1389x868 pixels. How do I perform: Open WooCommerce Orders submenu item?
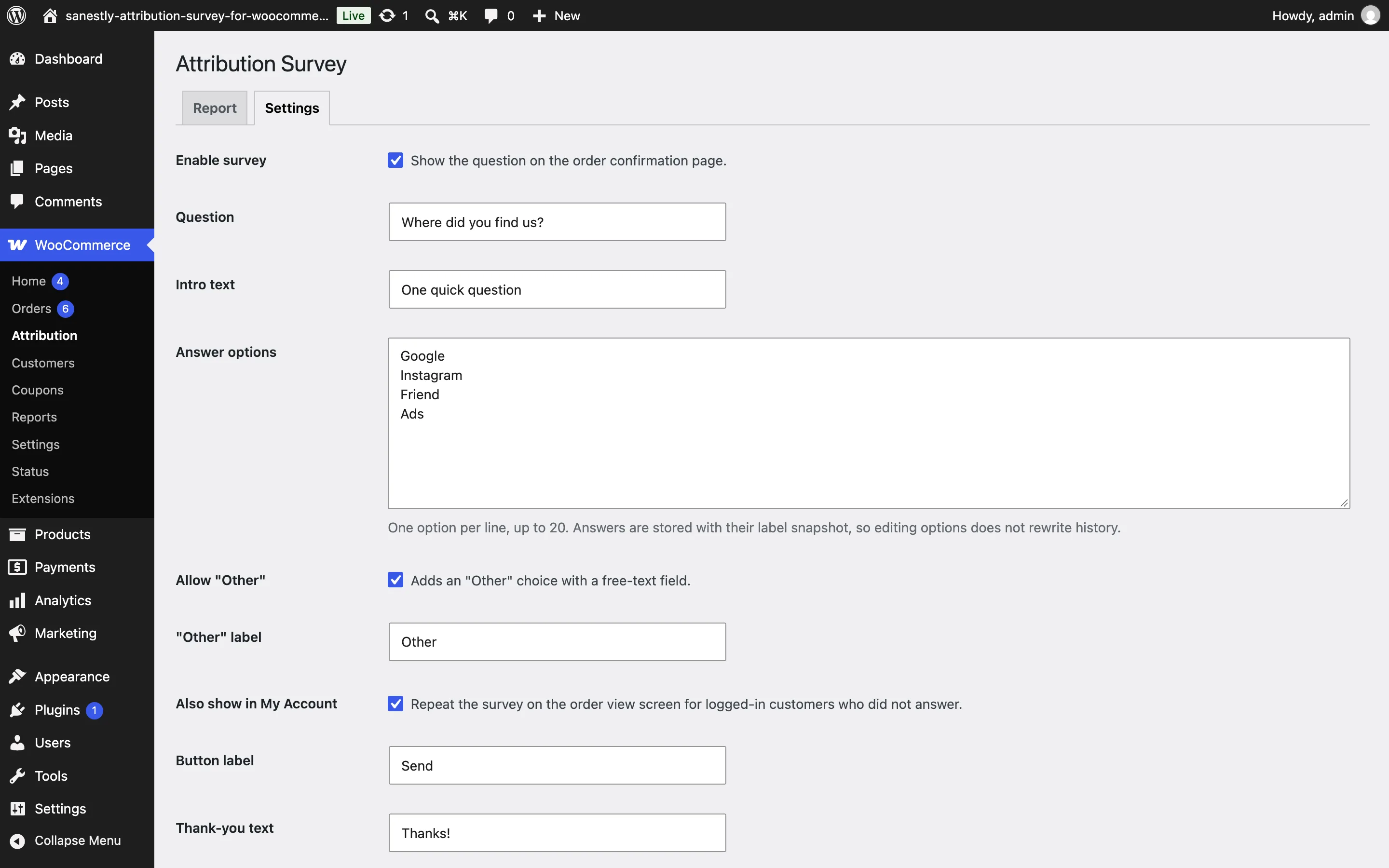pos(77,309)
